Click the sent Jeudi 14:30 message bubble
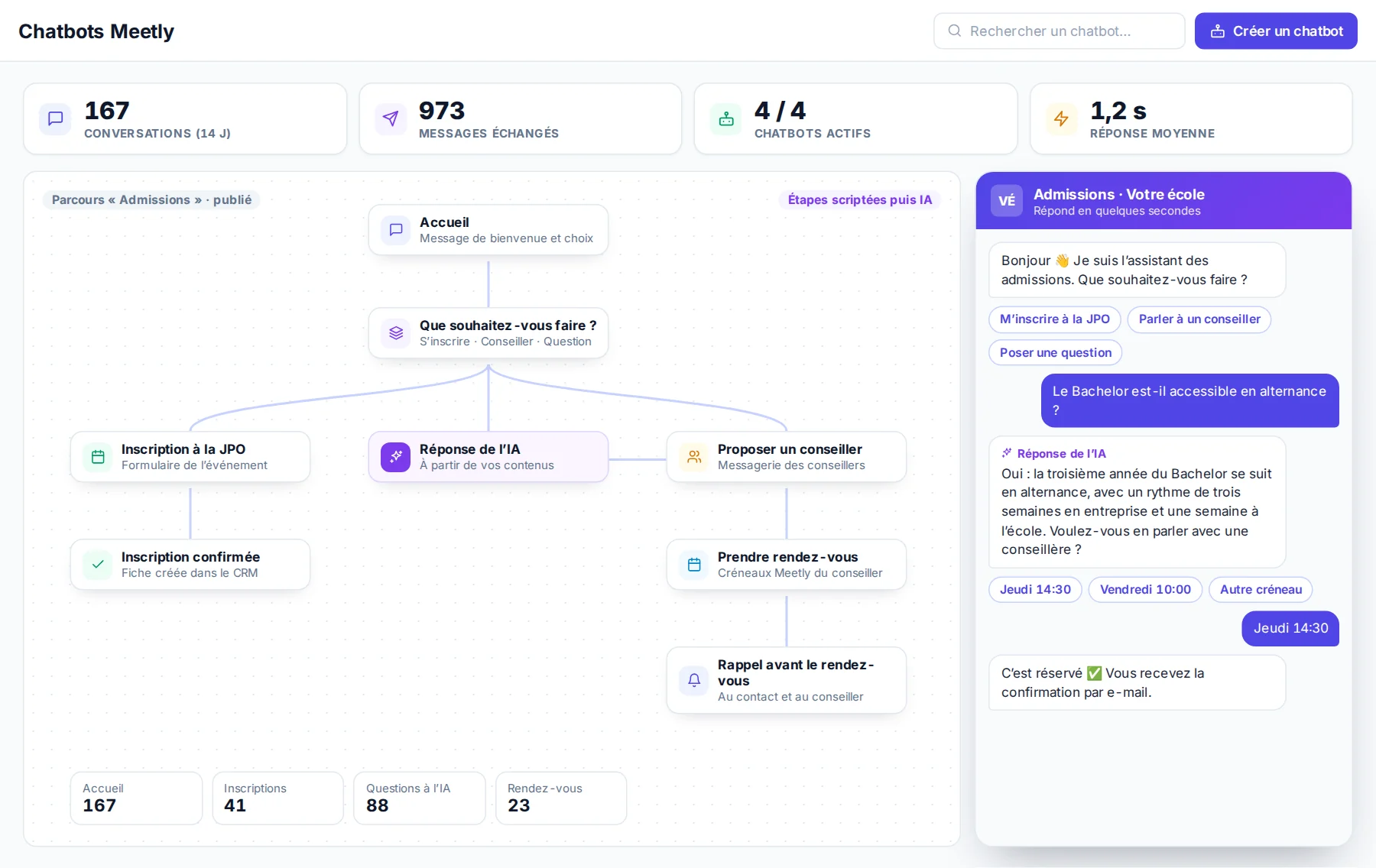1376x868 pixels. [x=1290, y=629]
